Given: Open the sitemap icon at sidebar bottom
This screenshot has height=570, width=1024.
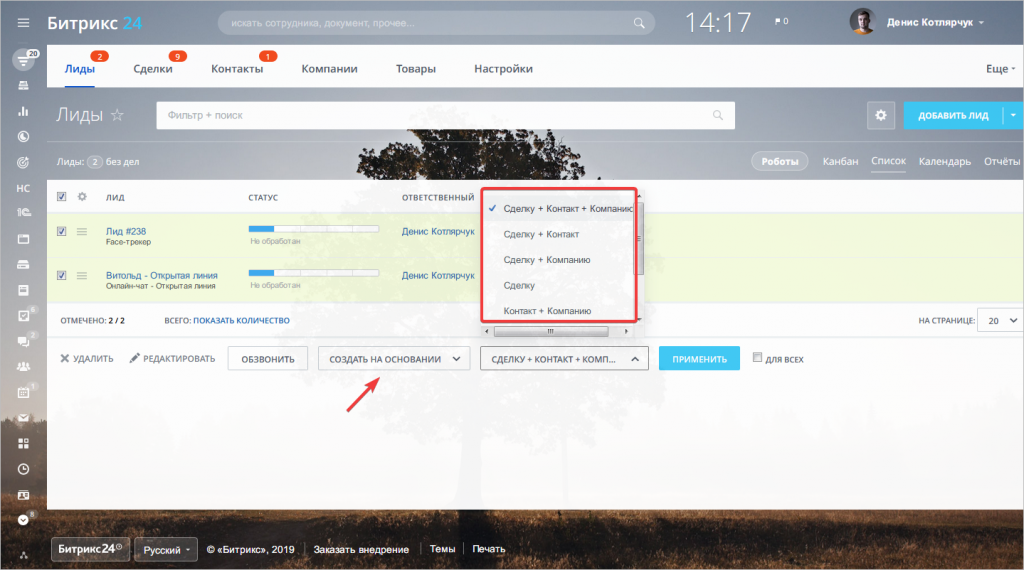Looking at the screenshot, I should coord(24,556).
